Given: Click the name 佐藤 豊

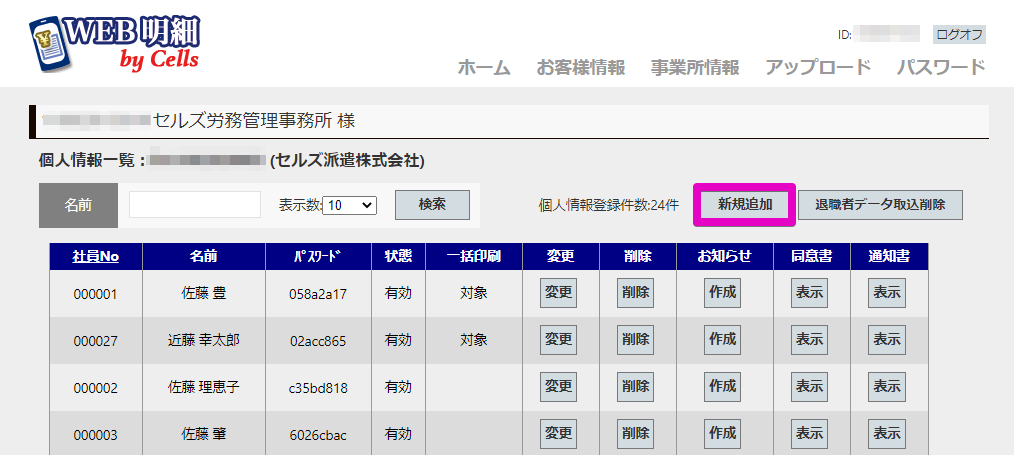Looking at the screenshot, I should point(204,293).
